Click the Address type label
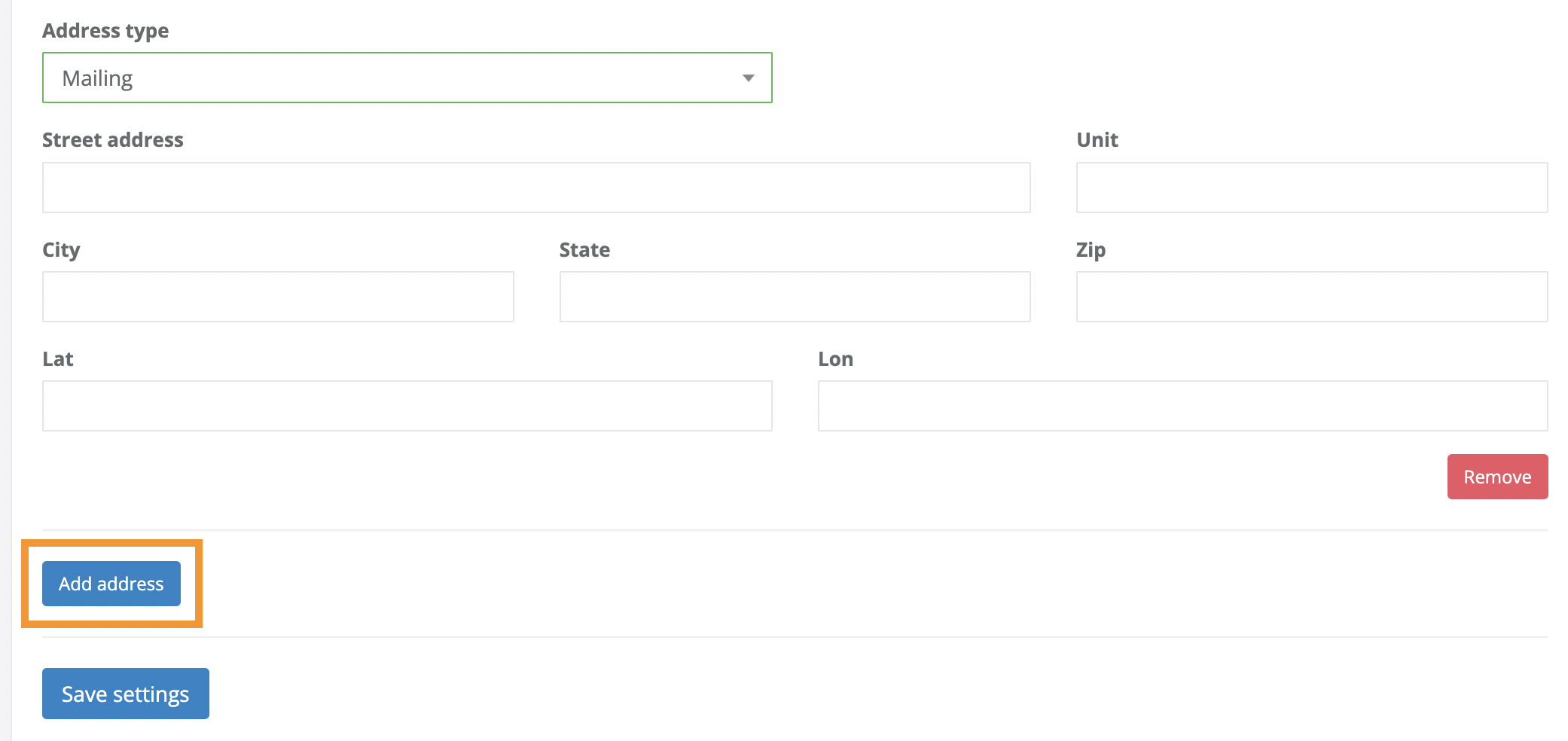1568x741 pixels. tap(105, 31)
